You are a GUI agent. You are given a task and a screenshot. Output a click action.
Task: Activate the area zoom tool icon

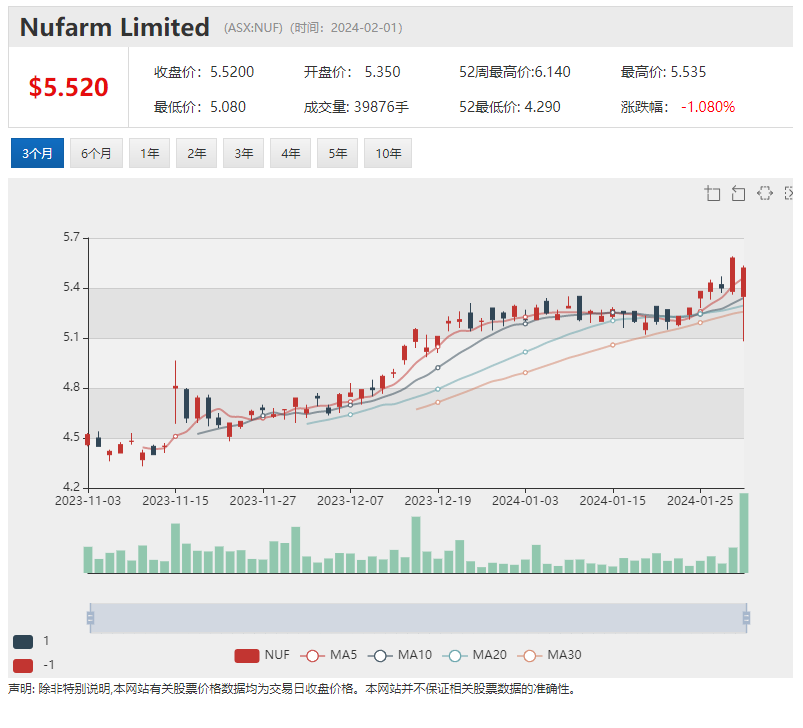712,194
